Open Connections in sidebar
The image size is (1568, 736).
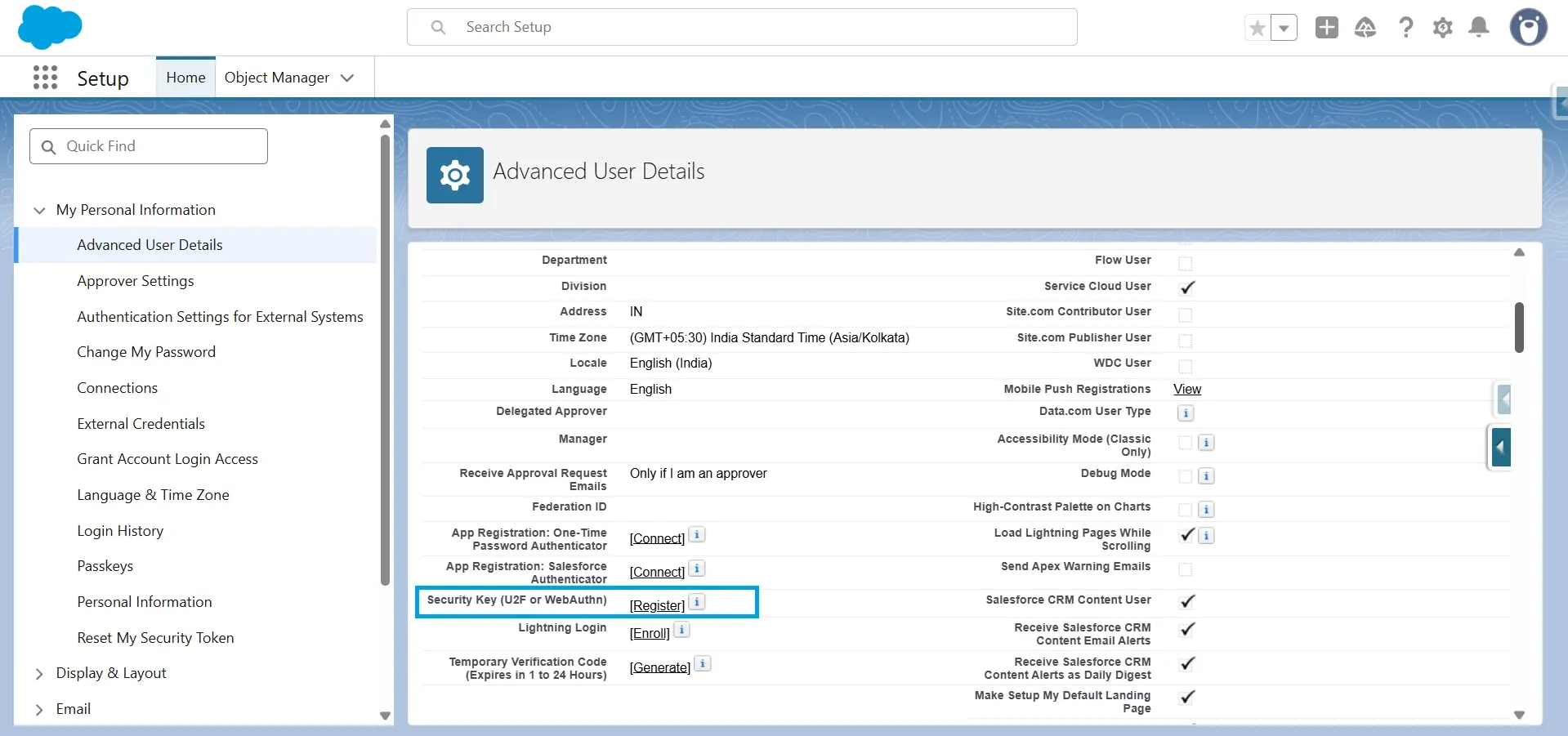[117, 388]
